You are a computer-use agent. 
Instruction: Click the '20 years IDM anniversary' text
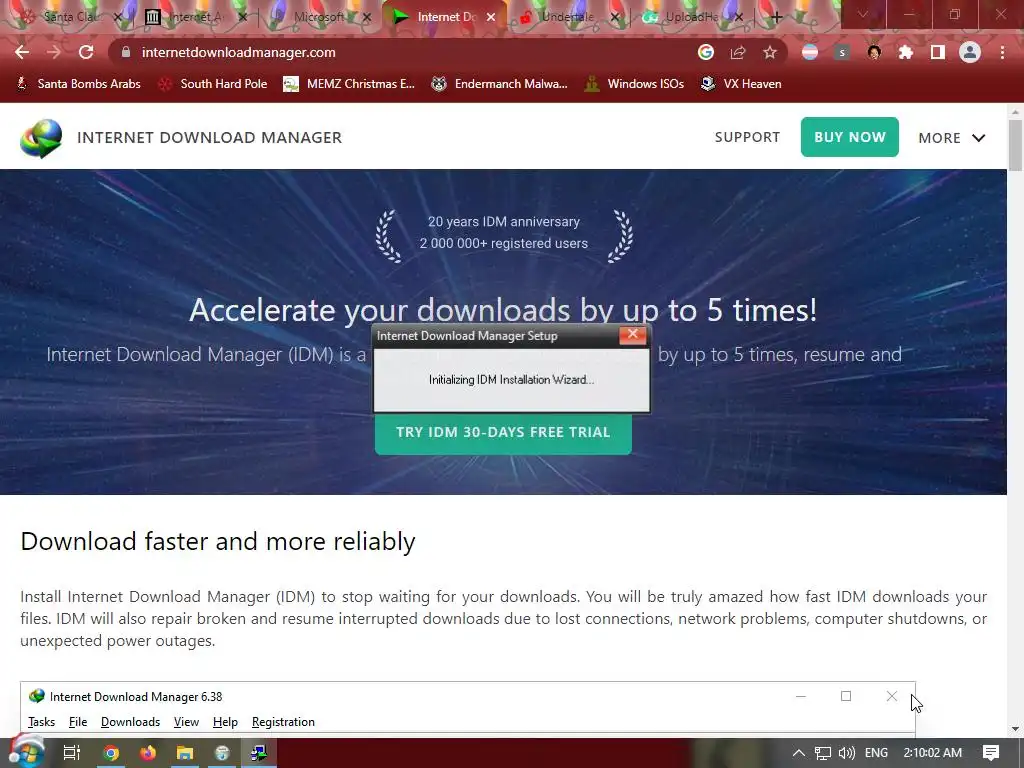coord(504,221)
